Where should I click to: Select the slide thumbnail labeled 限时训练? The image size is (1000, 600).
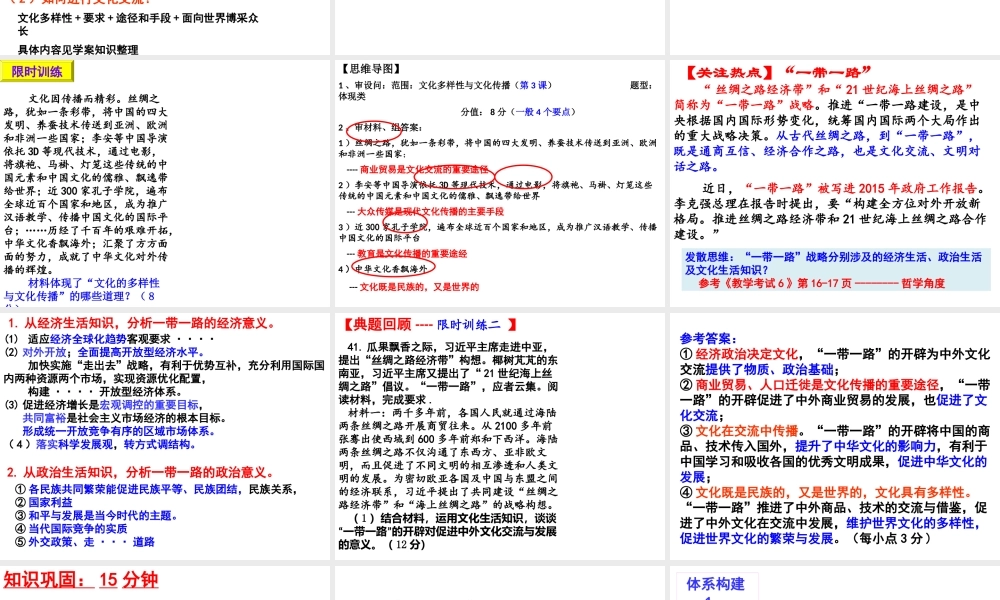point(165,183)
